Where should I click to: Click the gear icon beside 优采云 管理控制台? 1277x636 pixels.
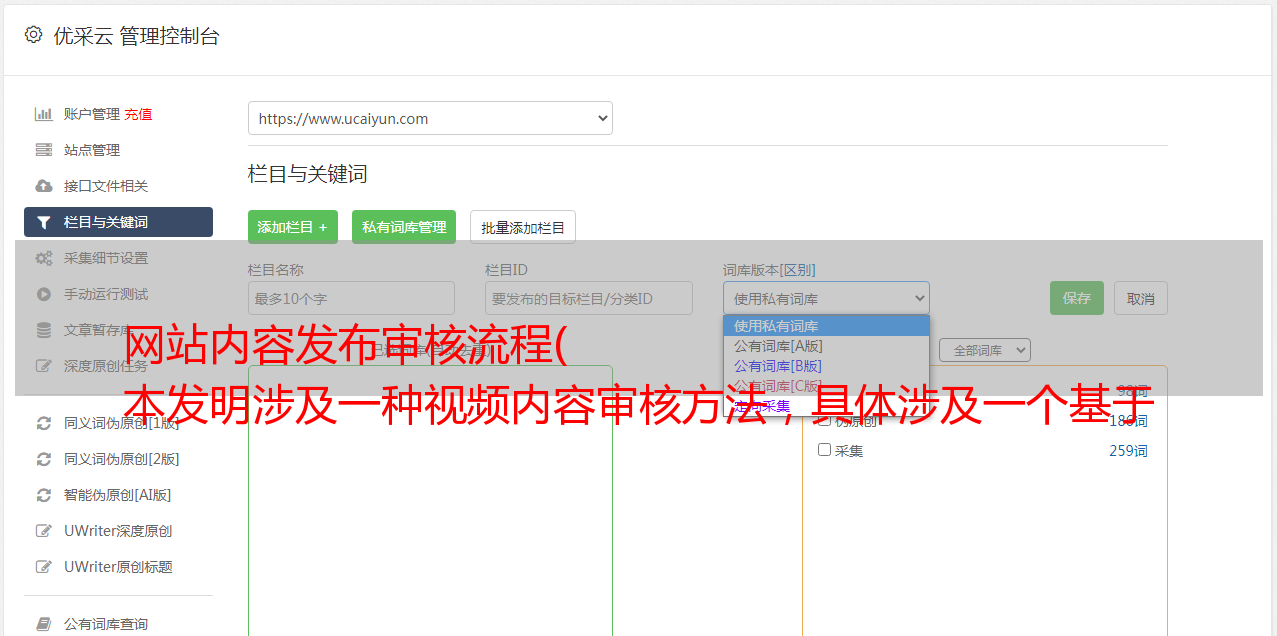tap(33, 35)
